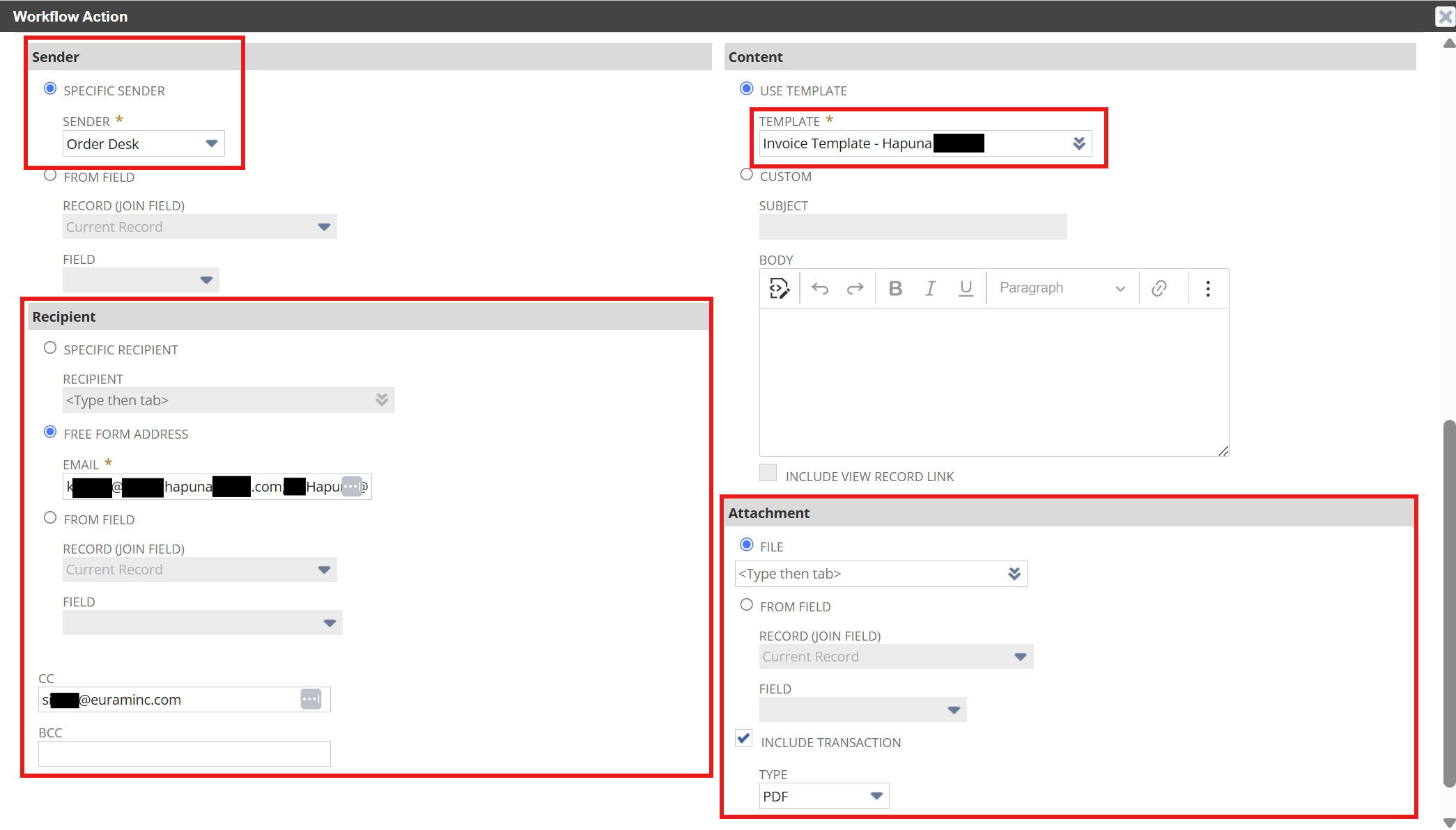Image resolution: width=1456 pixels, height=830 pixels.
Task: Toggle italic formatting in body editor
Action: (x=930, y=288)
